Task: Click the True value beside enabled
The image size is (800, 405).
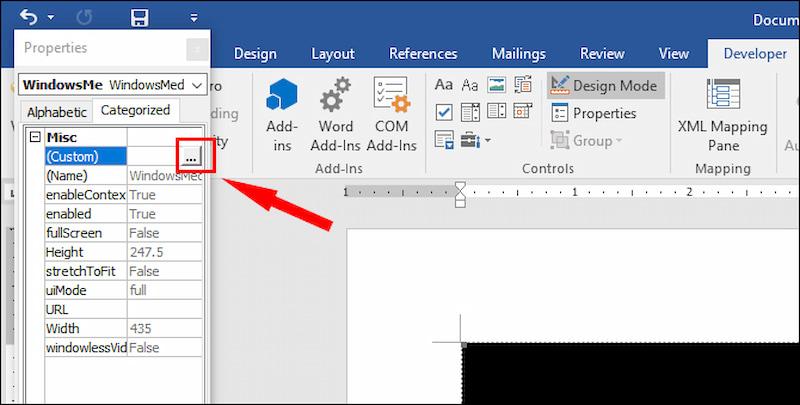Action: point(165,214)
